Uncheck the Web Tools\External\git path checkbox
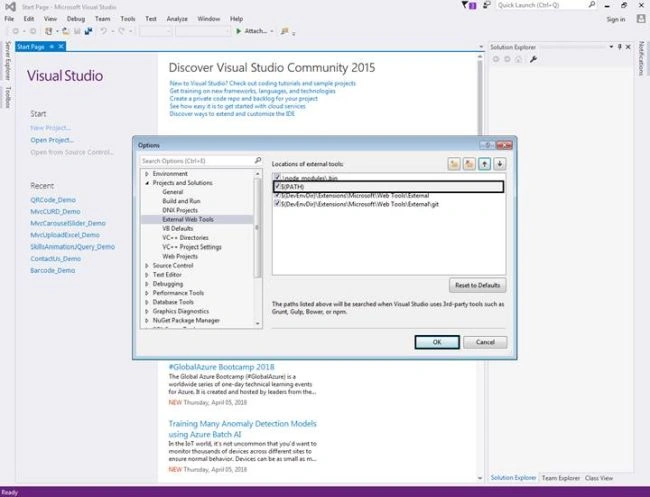The height and width of the screenshot is (497, 650). click(x=277, y=204)
